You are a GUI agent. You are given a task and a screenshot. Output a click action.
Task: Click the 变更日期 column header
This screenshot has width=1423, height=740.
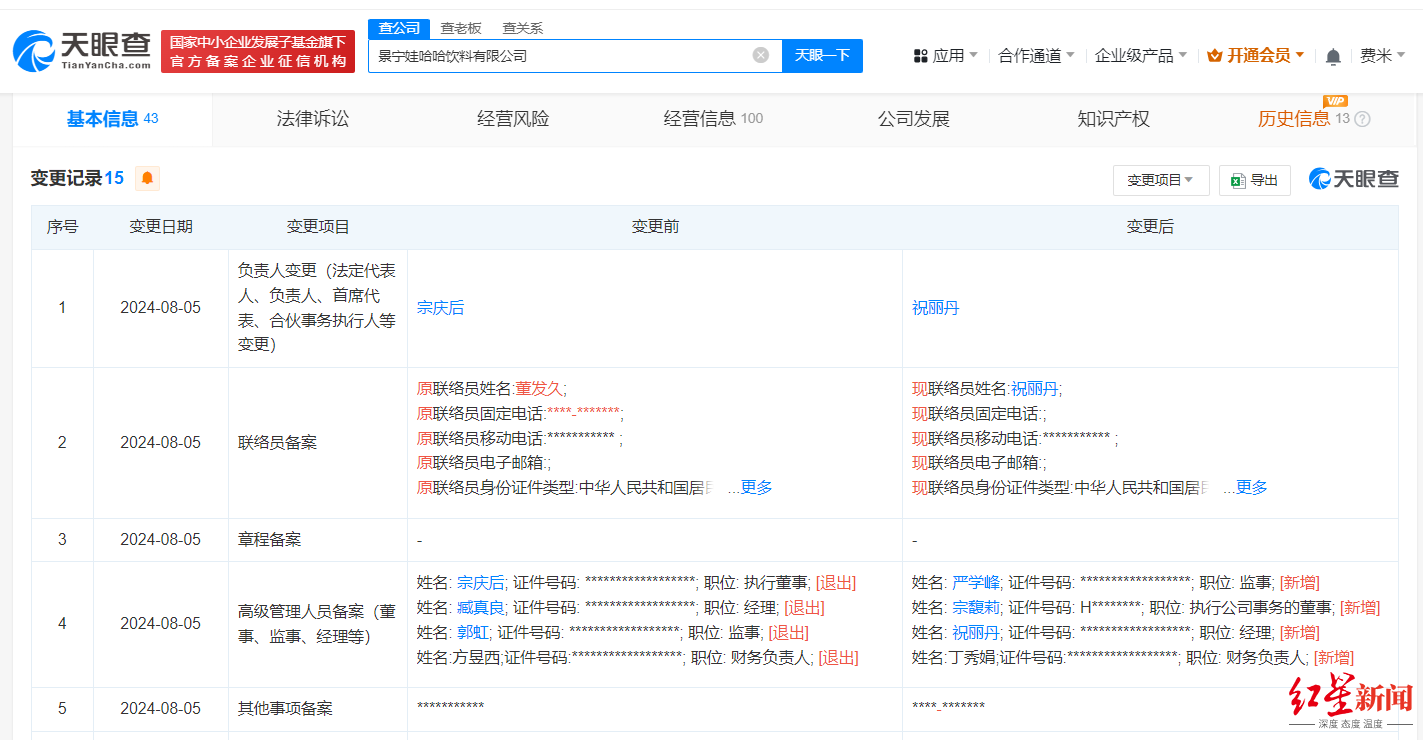pos(161,227)
